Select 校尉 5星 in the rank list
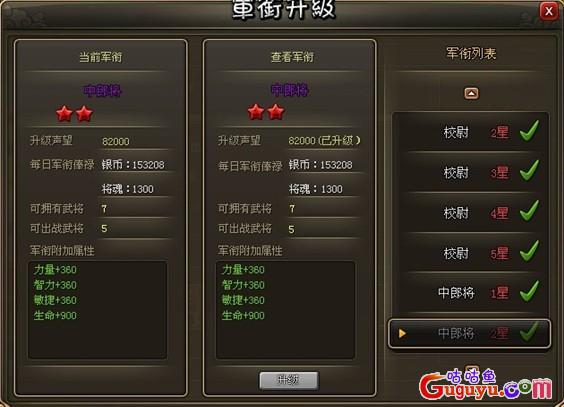The width and height of the screenshot is (564, 407). tap(471, 253)
